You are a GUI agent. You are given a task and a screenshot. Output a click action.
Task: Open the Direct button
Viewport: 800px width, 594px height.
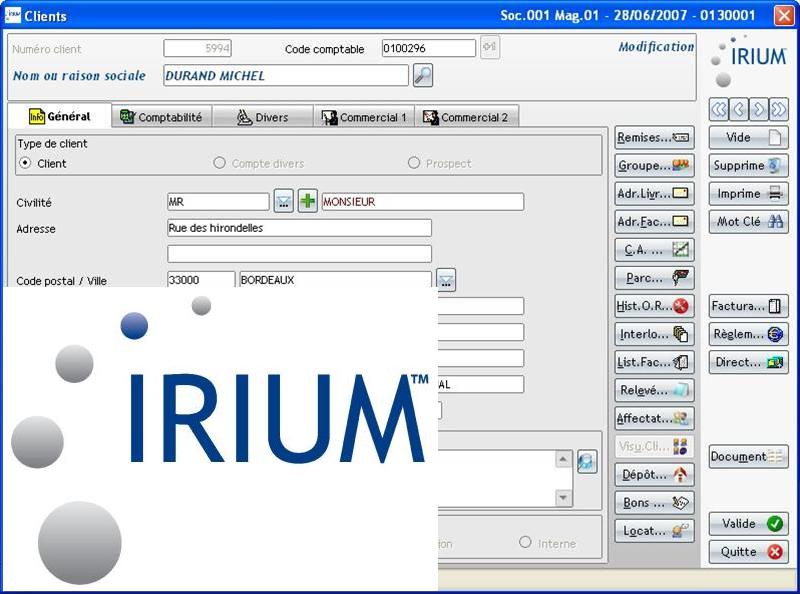748,362
